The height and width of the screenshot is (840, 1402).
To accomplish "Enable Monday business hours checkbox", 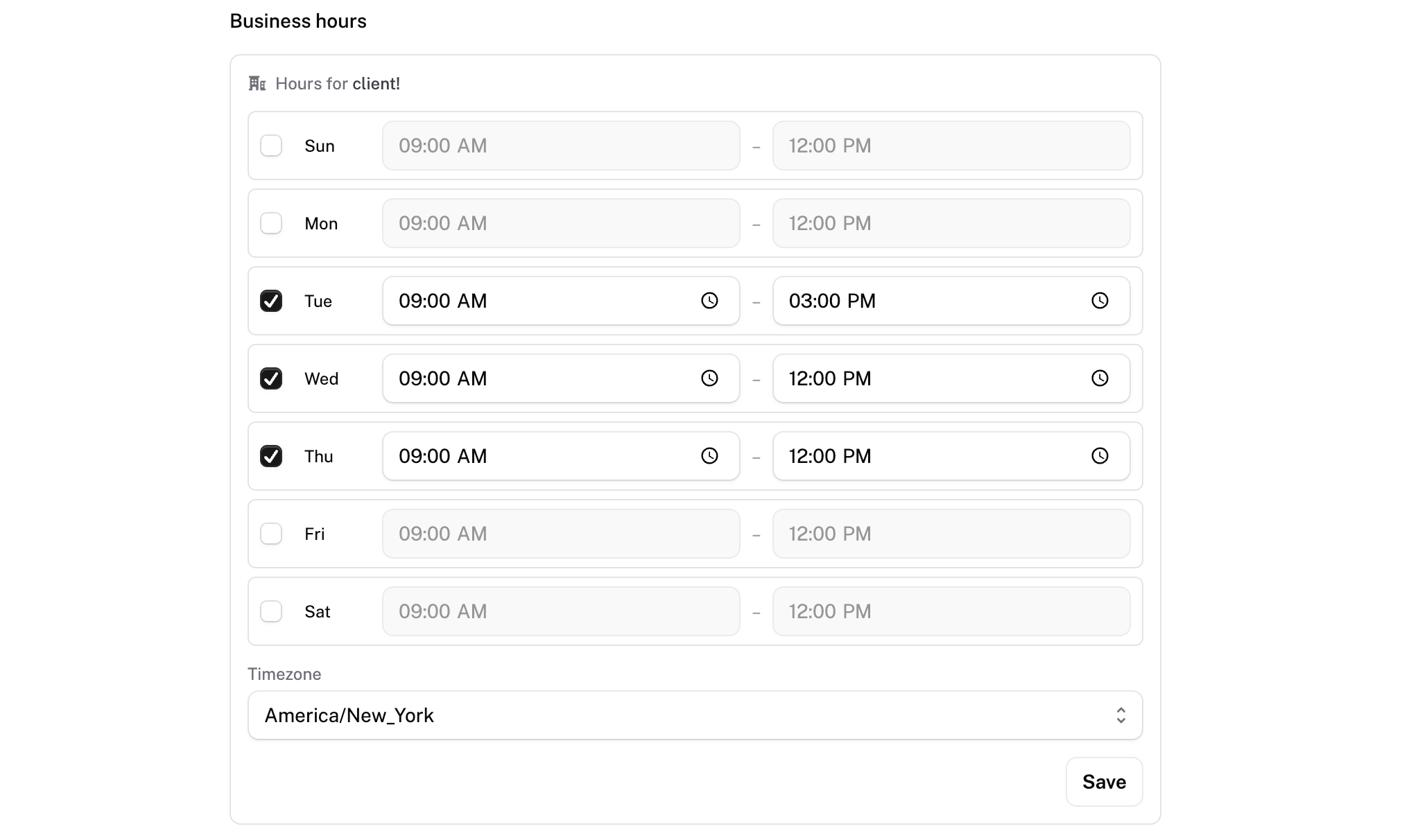I will click(x=271, y=223).
